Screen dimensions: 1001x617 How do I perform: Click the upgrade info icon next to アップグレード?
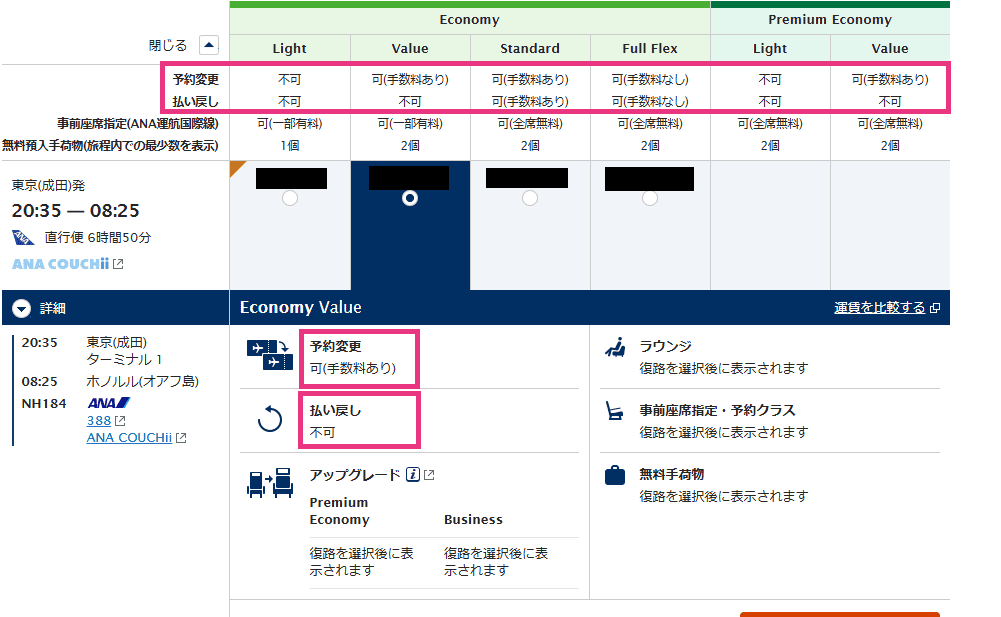tap(413, 475)
